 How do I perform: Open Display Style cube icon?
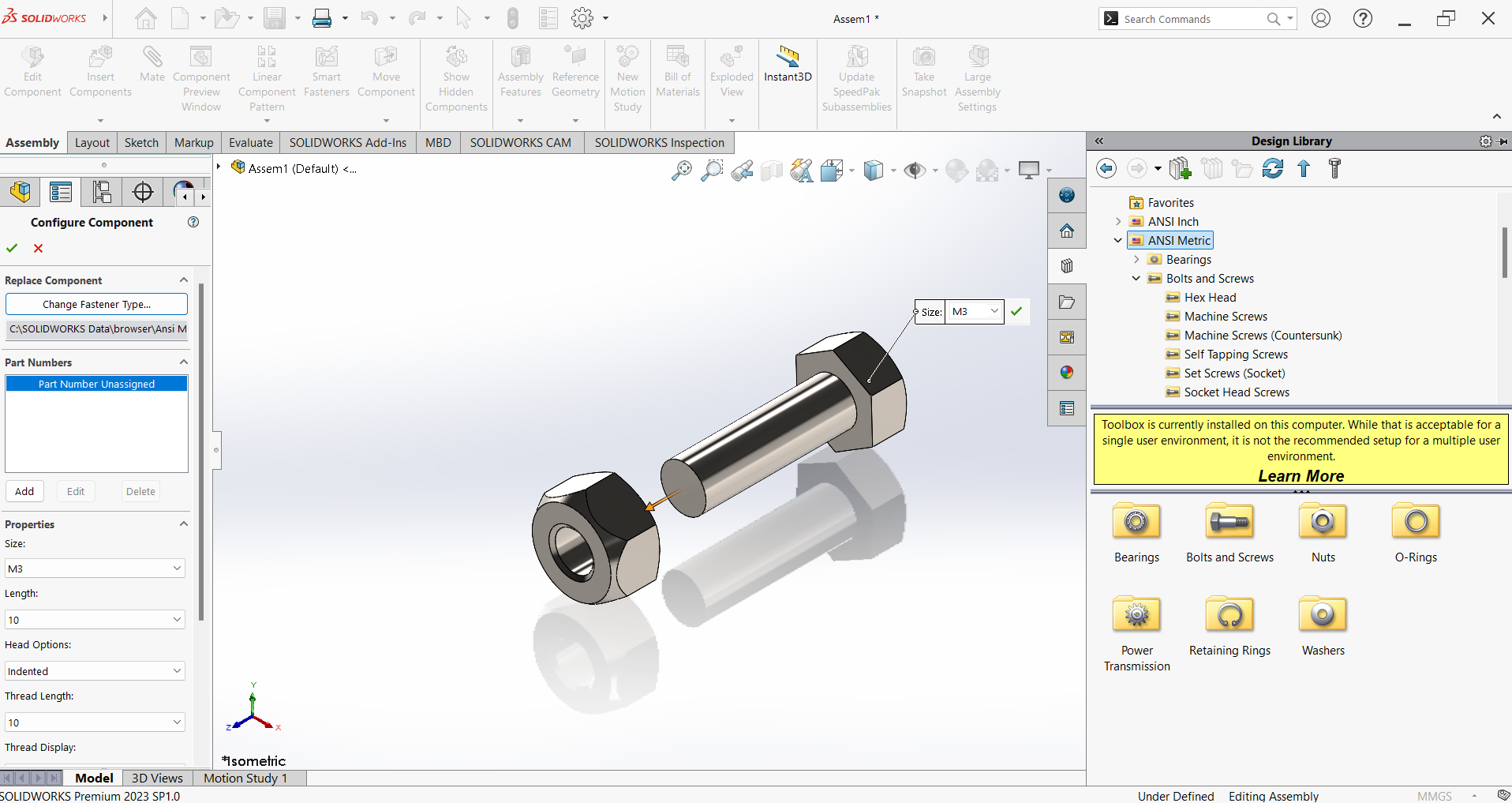click(873, 170)
